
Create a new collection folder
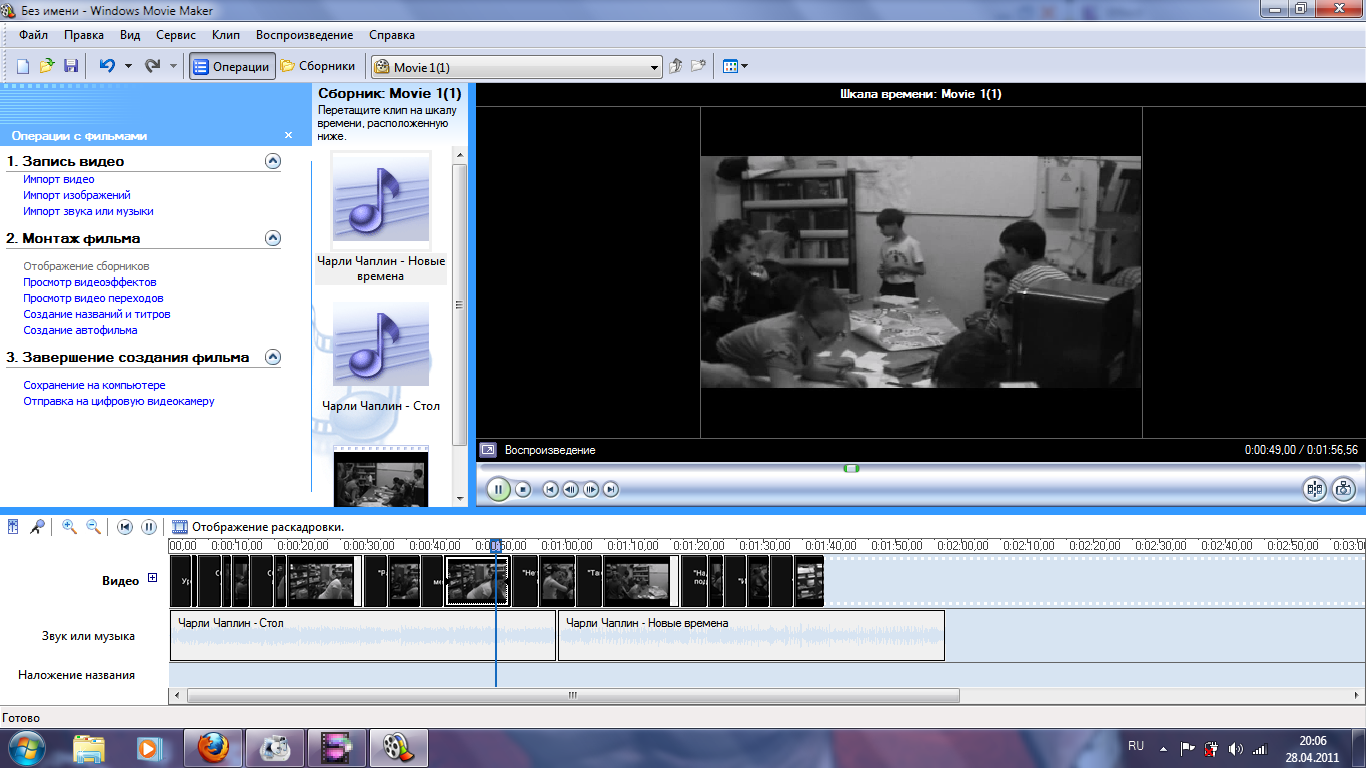coord(698,66)
